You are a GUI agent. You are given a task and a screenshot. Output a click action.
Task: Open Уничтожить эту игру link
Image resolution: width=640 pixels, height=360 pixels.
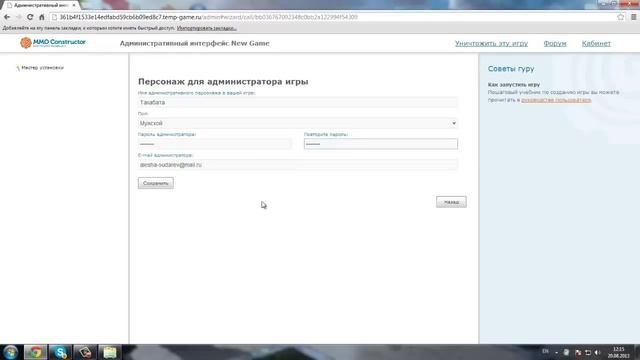(491, 43)
